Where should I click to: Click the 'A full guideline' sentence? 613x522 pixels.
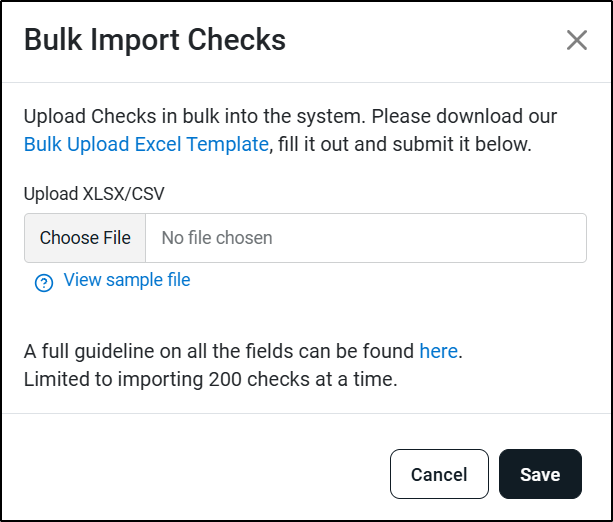coord(243,351)
